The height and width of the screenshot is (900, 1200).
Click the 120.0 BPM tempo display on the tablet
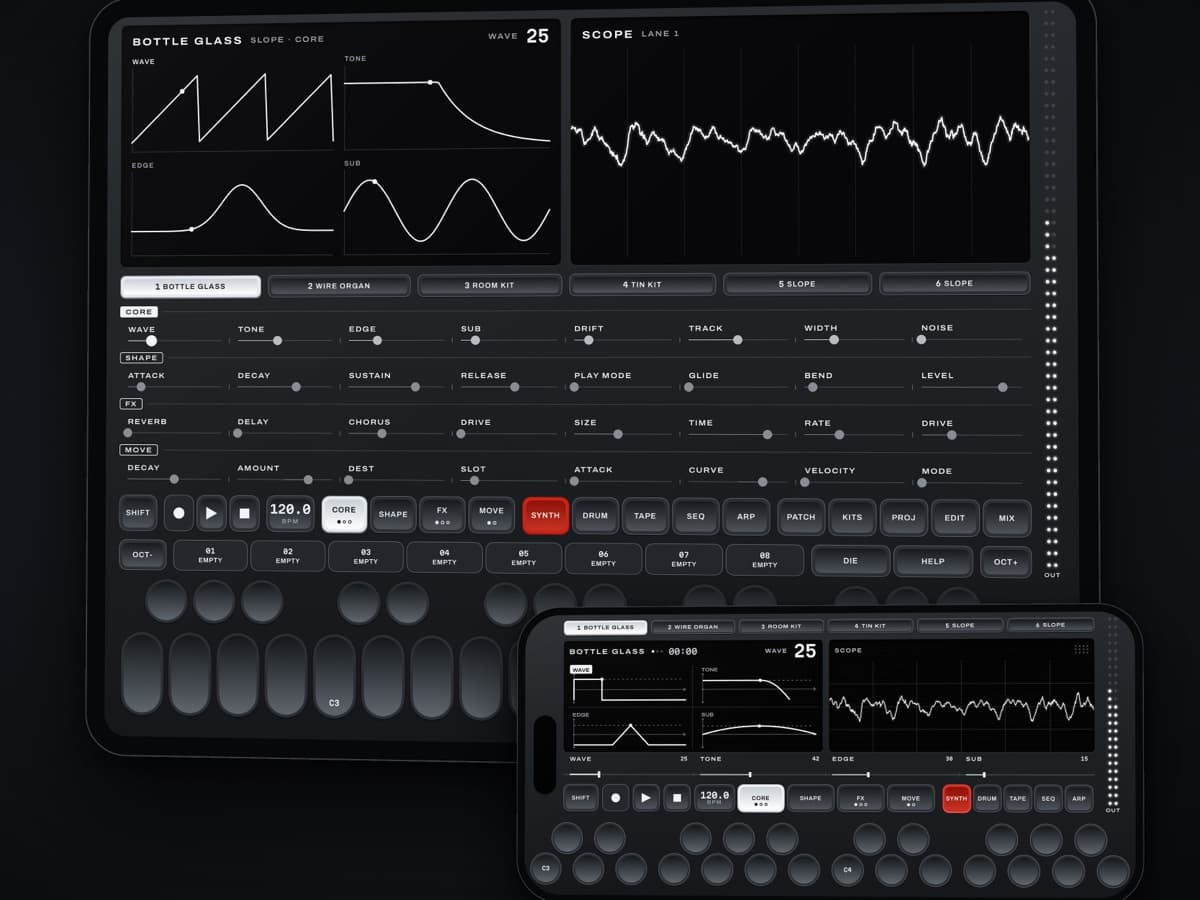pyautogui.click(x=290, y=513)
